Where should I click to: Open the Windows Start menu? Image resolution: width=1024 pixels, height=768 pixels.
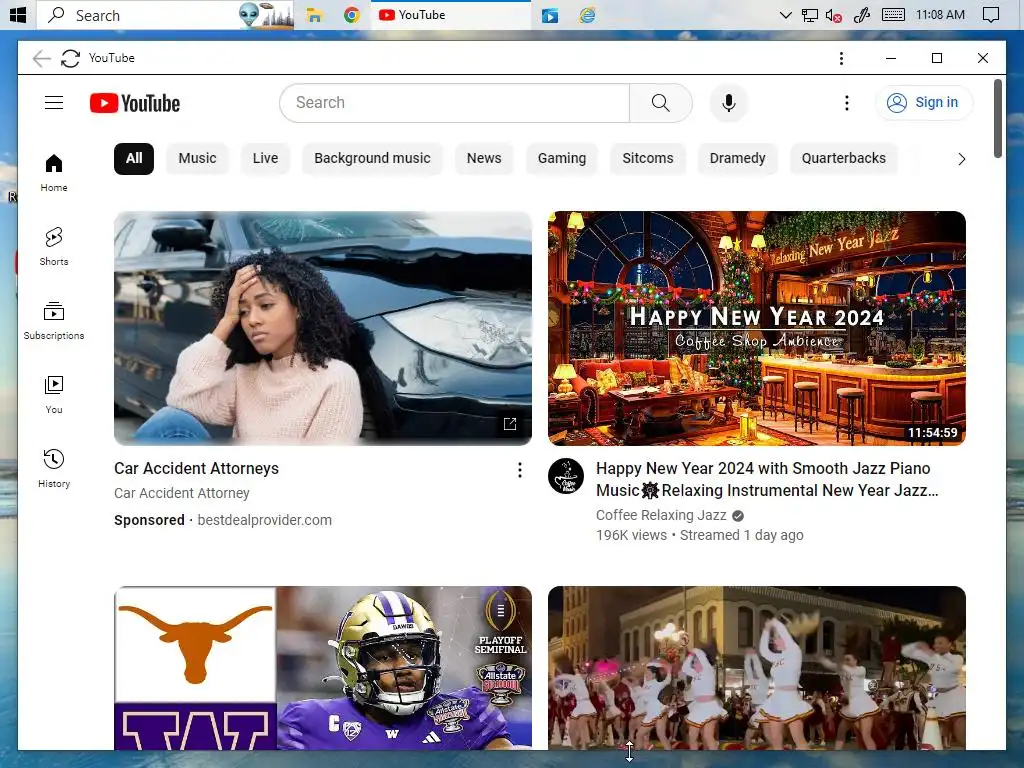(x=18, y=14)
